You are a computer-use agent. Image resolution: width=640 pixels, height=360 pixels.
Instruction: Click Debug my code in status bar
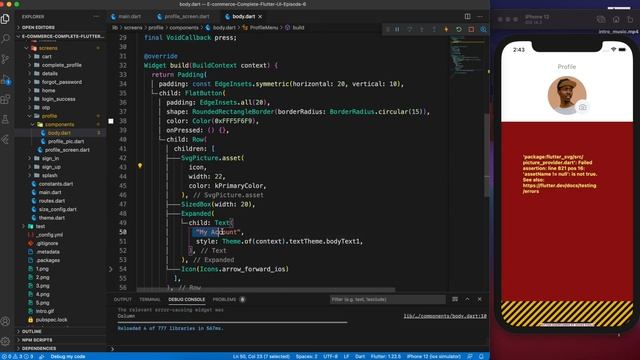tap(68, 356)
